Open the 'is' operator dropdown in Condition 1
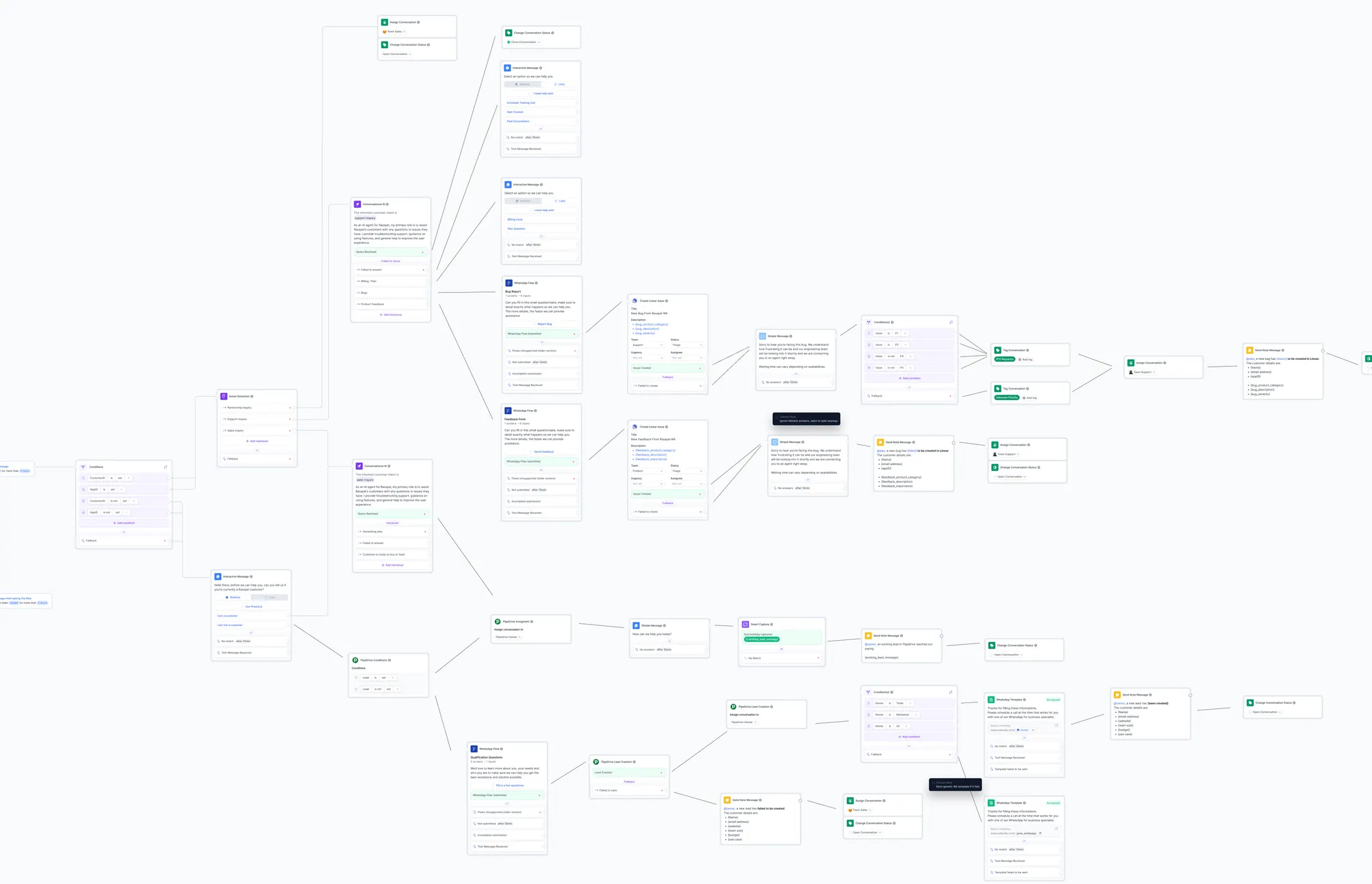 [x=888, y=333]
